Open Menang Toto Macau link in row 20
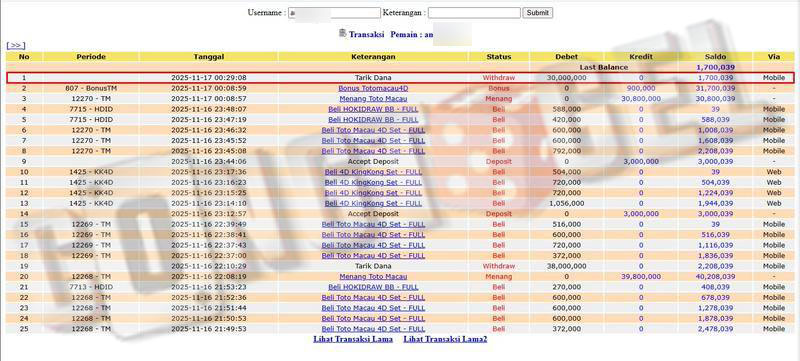800x361 pixels. 373,276
